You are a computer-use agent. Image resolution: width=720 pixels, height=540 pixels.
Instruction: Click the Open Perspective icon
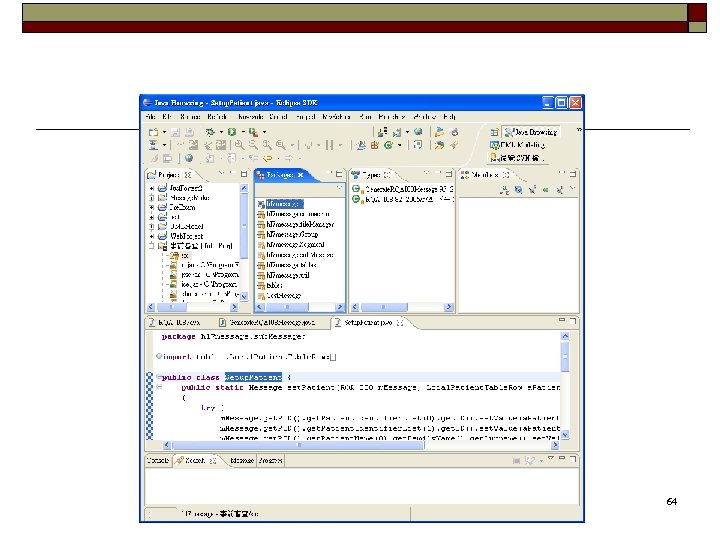(494, 132)
